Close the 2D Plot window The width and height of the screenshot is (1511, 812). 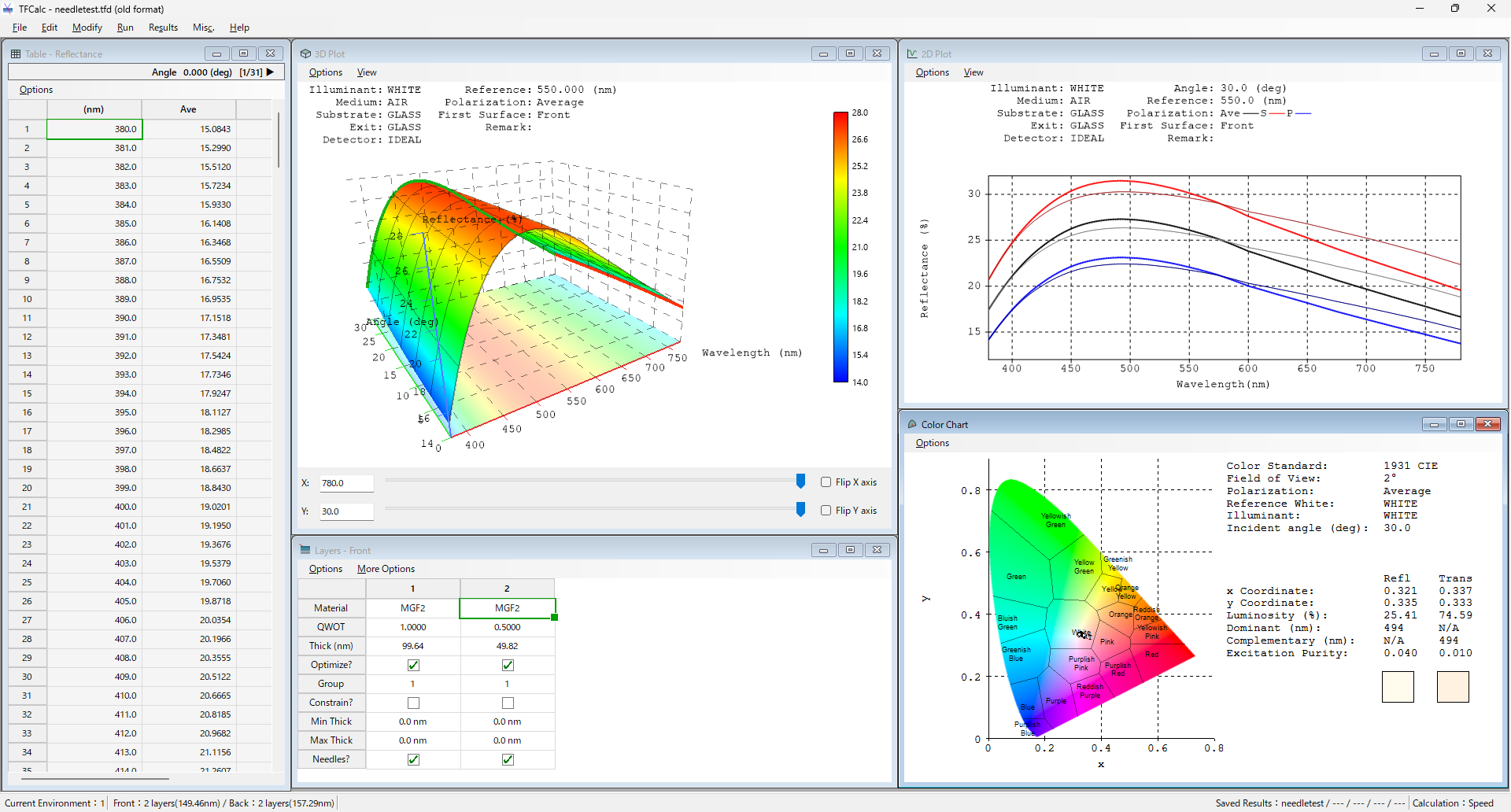(1487, 54)
